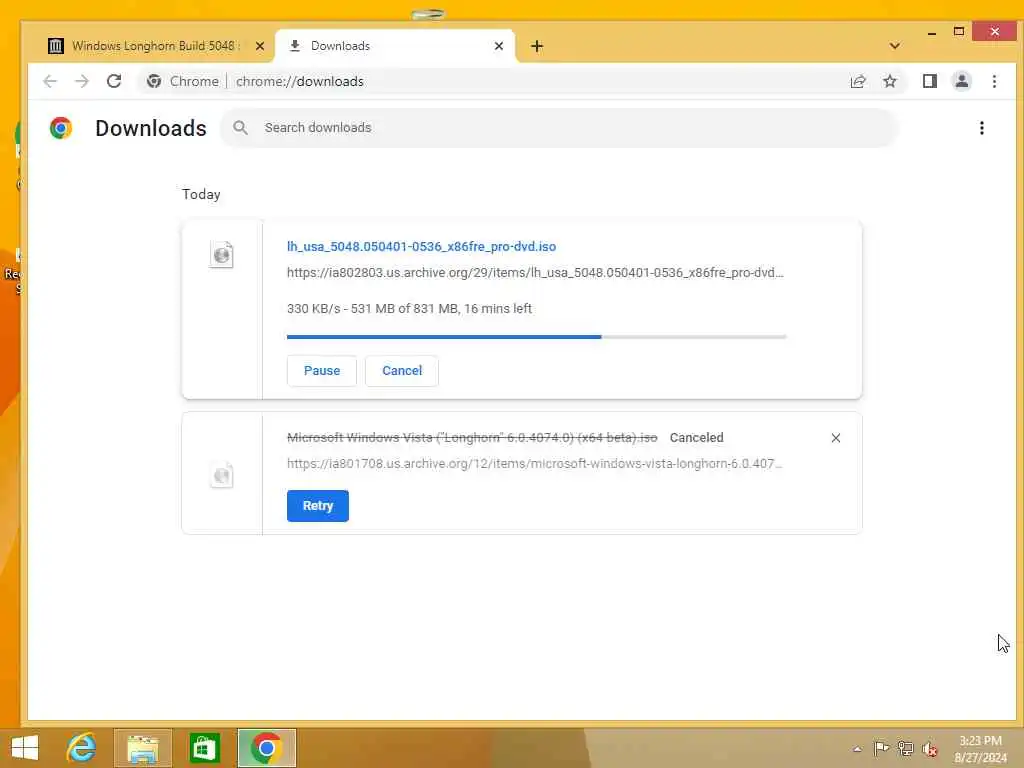This screenshot has width=1024, height=768.
Task: Close the Windows Longhorn Build 5048 tab
Action: coord(259,46)
